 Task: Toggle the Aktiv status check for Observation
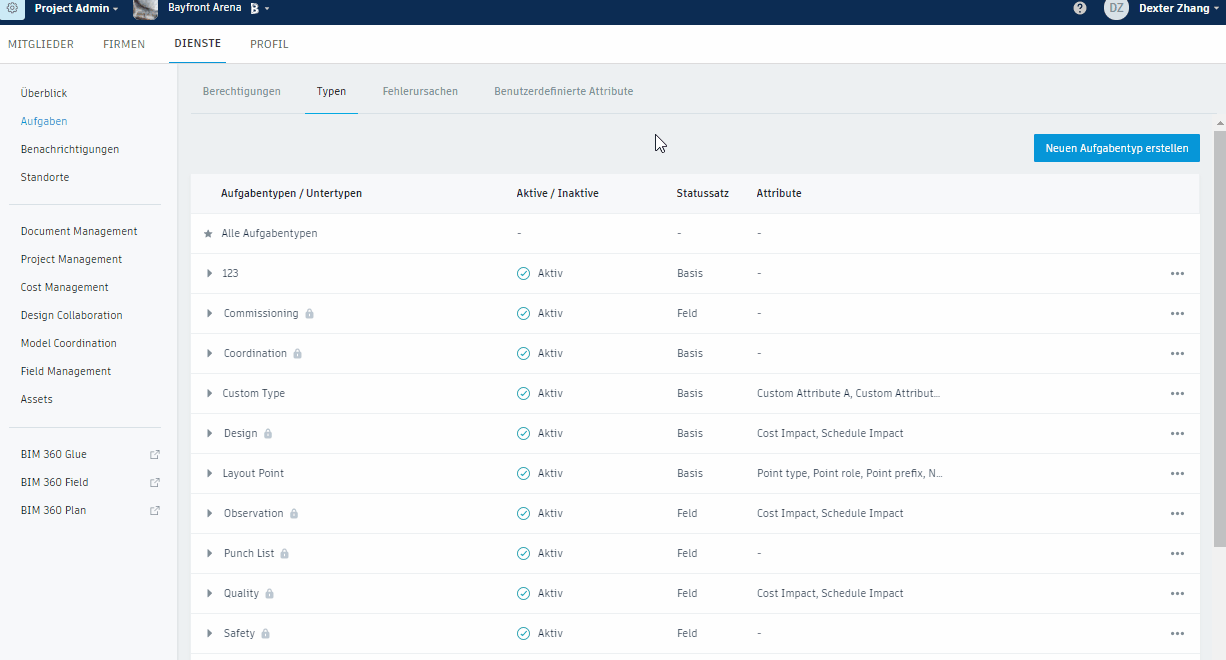(523, 513)
